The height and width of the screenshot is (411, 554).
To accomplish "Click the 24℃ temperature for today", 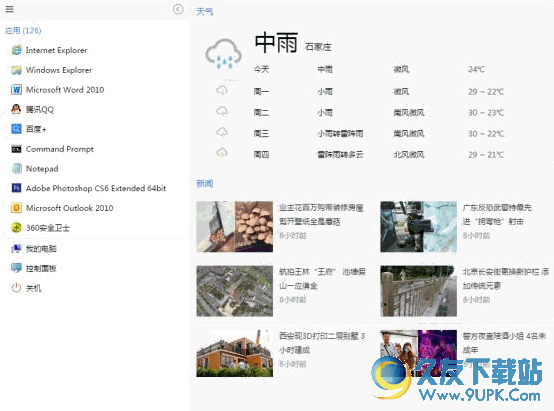I will 476,69.
